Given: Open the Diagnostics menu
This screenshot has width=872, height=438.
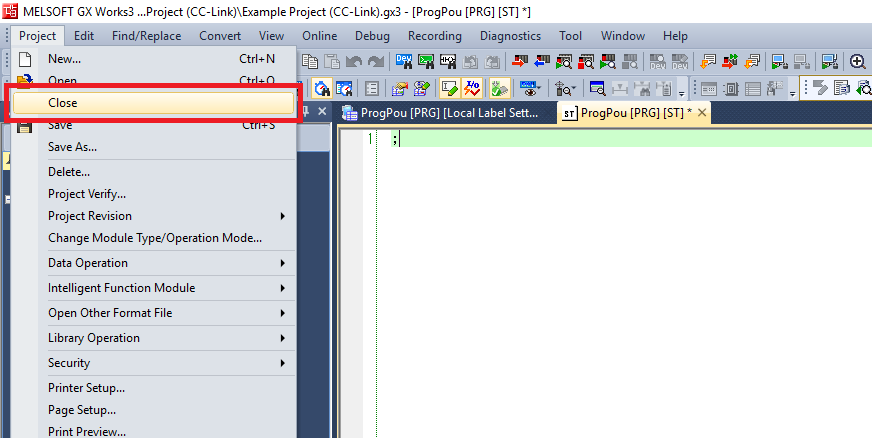Looking at the screenshot, I should pyautogui.click(x=510, y=36).
